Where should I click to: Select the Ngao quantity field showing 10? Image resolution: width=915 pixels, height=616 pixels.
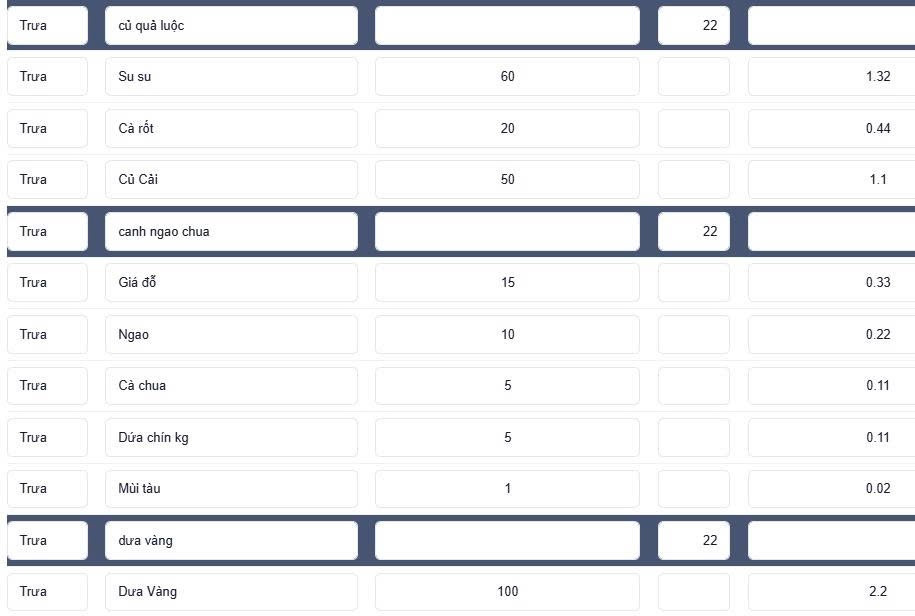(507, 334)
